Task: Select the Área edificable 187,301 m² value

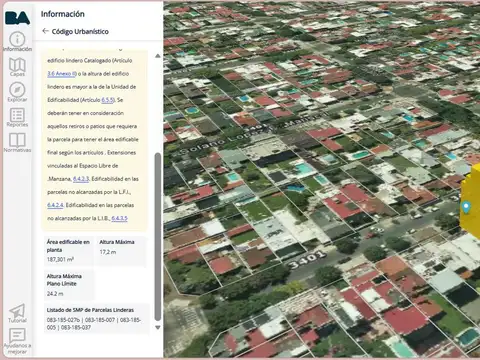Action: coord(60,259)
